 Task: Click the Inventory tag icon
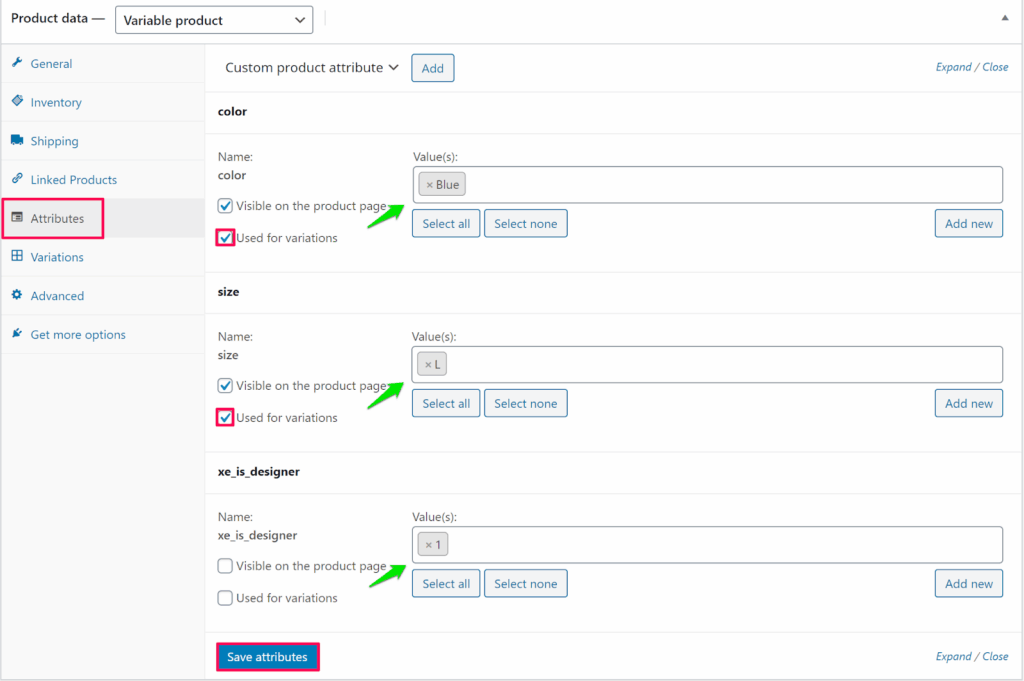point(17,102)
